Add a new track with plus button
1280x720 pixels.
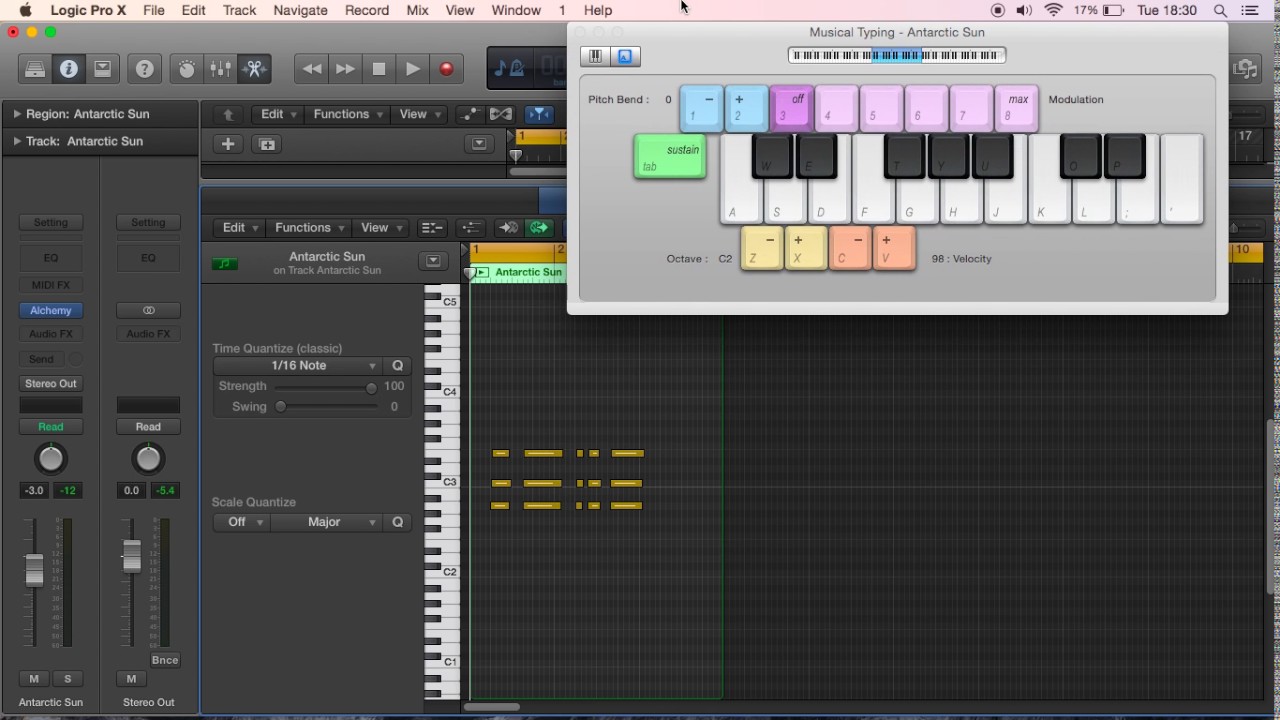[228, 144]
